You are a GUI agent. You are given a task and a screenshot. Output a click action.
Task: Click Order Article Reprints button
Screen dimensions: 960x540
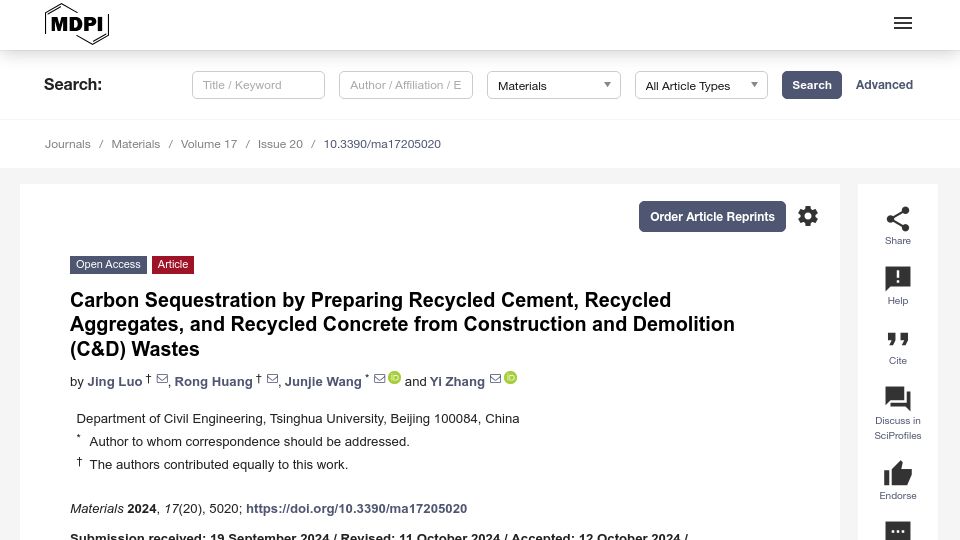tap(712, 217)
